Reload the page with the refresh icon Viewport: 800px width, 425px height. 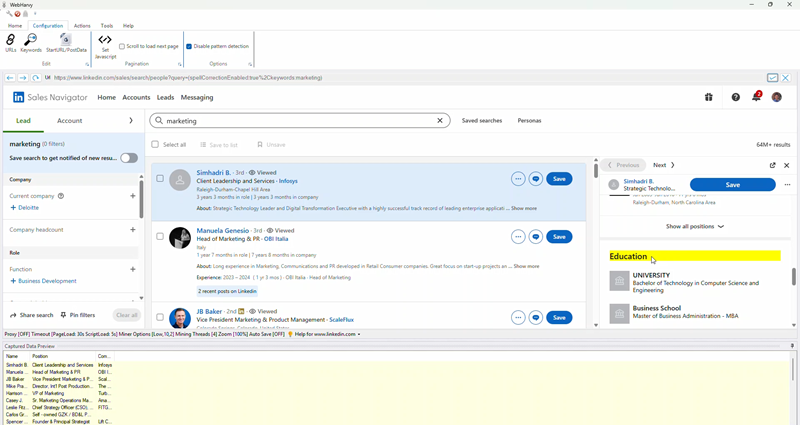35,78
